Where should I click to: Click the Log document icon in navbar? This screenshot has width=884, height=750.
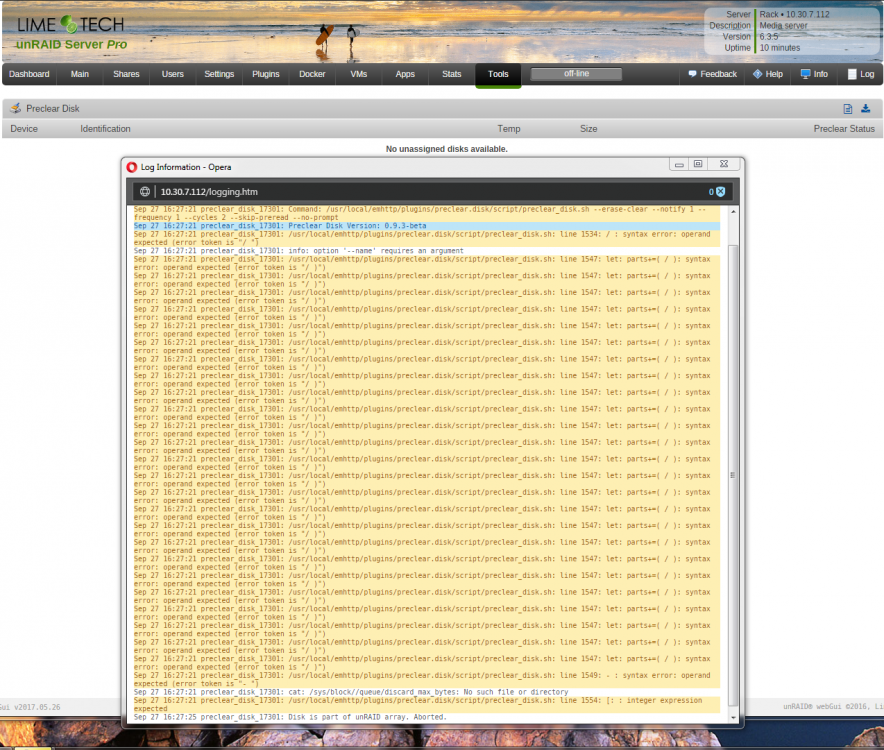(852, 74)
